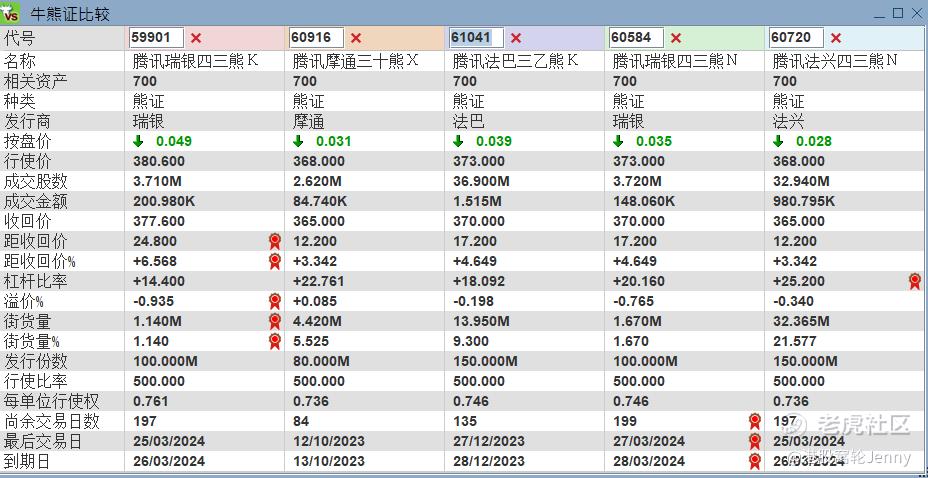Click issuer name 法兴
Screen dimensions: 928x478
(788, 122)
